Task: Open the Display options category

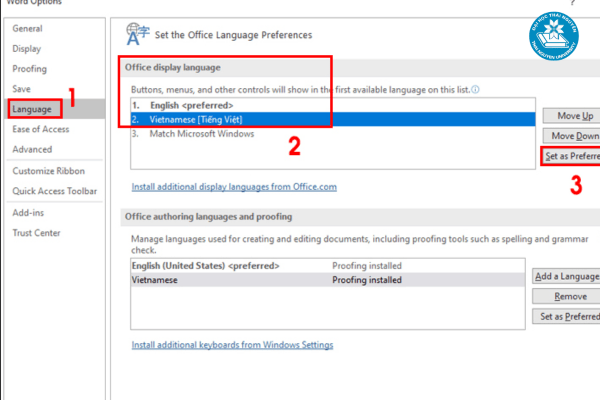Action: pyautogui.click(x=26, y=49)
